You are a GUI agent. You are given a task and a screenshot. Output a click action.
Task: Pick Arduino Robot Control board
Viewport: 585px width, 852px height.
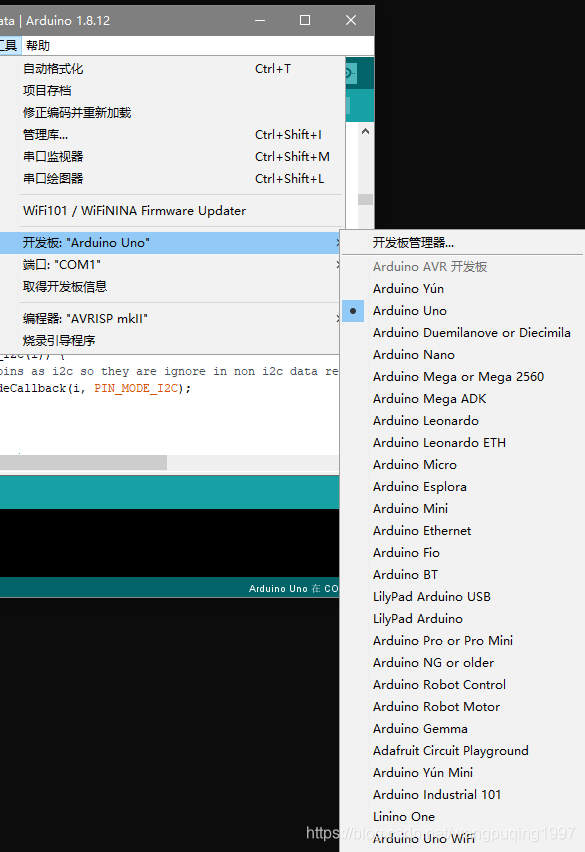[463, 685]
